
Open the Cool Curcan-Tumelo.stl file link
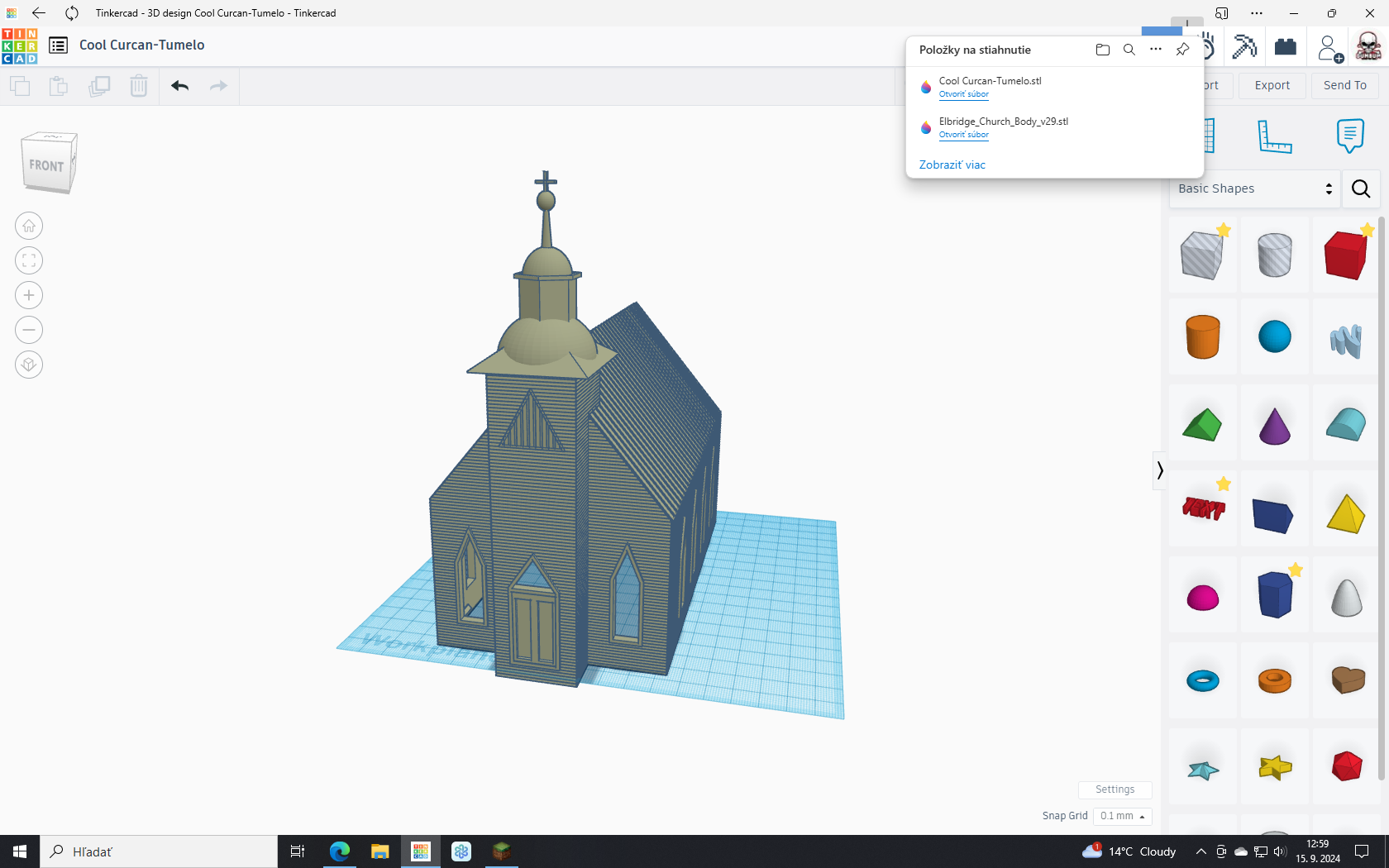point(963,94)
